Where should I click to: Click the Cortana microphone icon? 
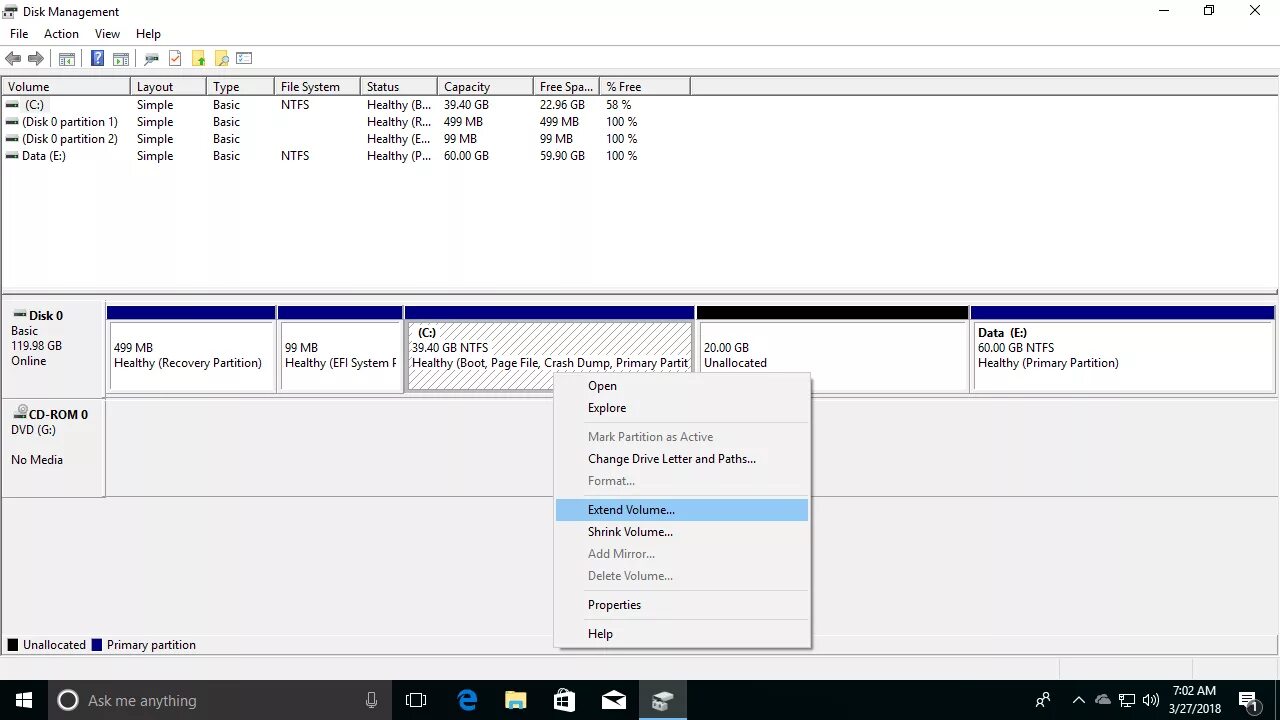tap(371, 700)
